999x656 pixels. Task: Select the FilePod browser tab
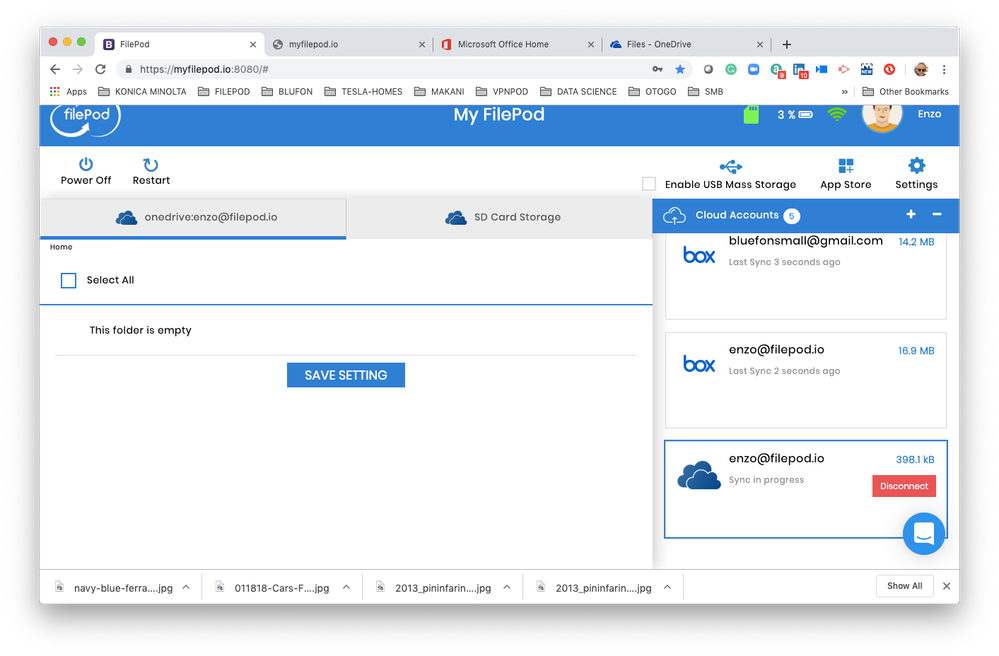(x=180, y=45)
